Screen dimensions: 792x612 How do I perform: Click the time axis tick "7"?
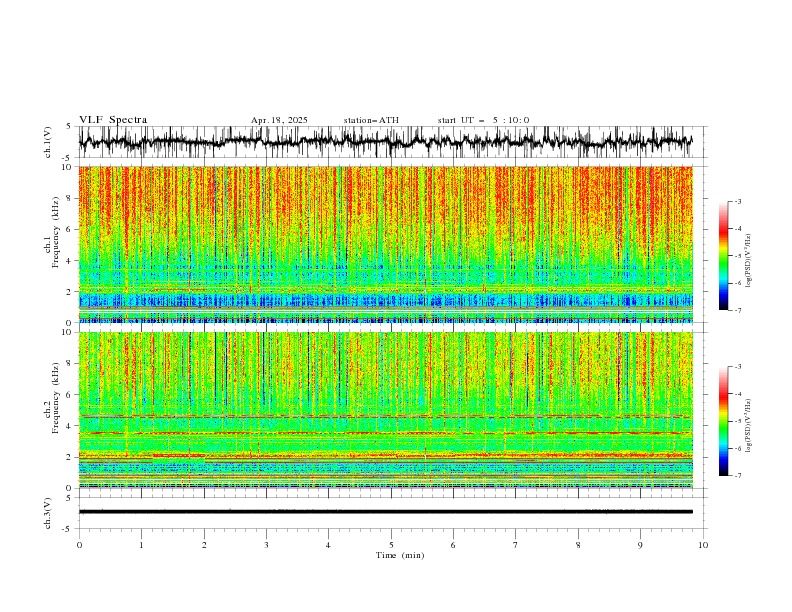click(516, 545)
